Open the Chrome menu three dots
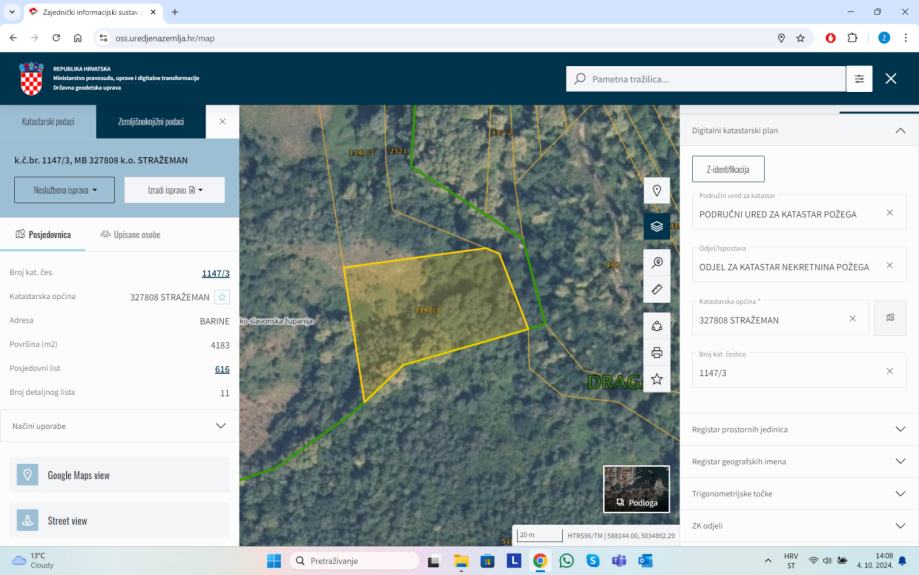The image size is (919, 575). click(906, 38)
